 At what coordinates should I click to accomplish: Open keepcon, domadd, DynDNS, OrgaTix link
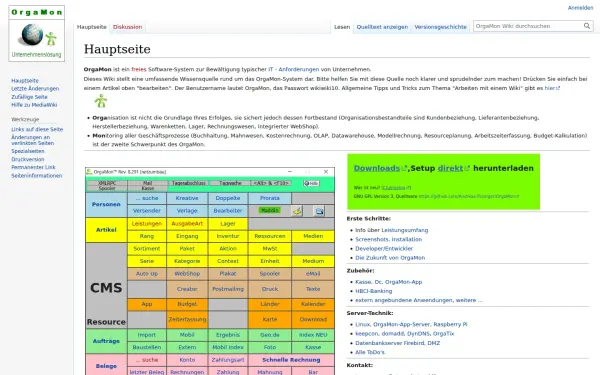coord(404,333)
